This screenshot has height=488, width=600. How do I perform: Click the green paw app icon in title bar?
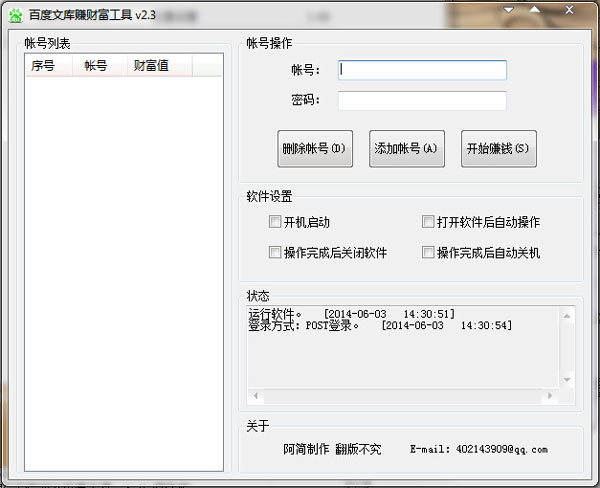[15, 15]
